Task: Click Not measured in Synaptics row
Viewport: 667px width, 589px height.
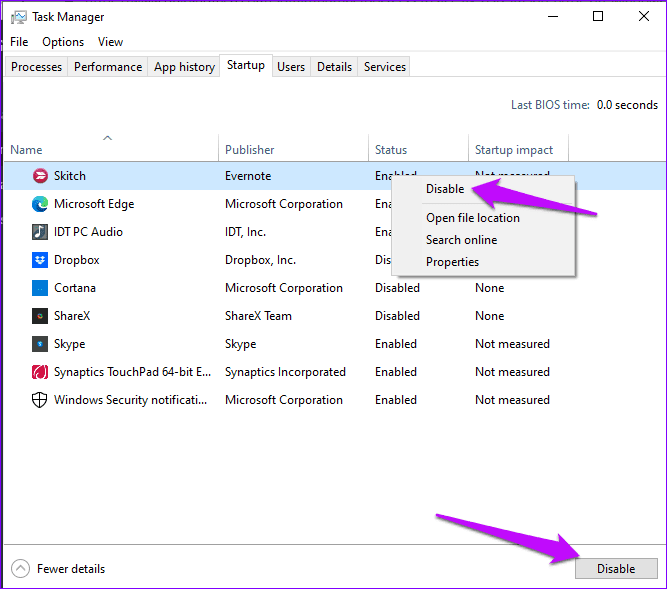Action: (x=512, y=372)
